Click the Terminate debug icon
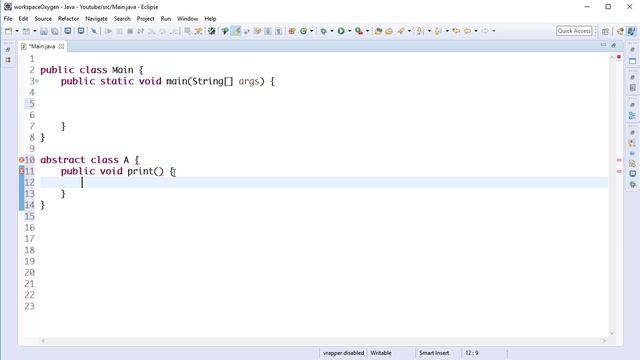The image size is (640, 360). [x=130, y=31]
